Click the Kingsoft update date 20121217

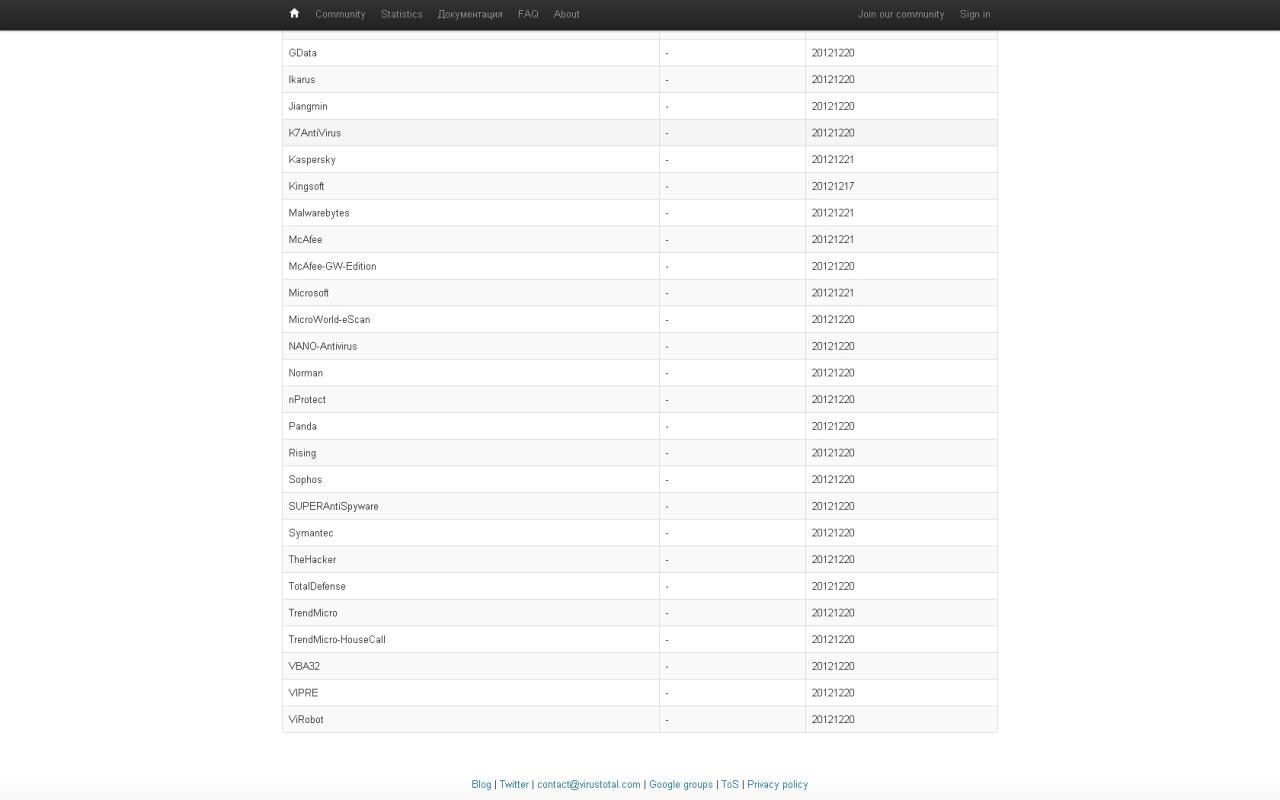[x=833, y=186]
